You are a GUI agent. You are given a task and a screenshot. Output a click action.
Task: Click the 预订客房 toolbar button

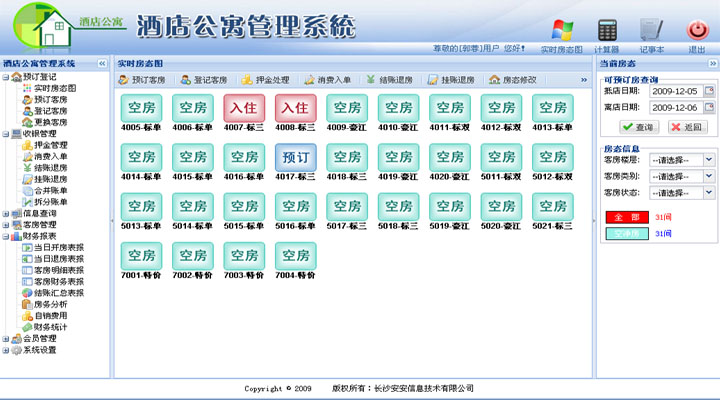click(142, 80)
